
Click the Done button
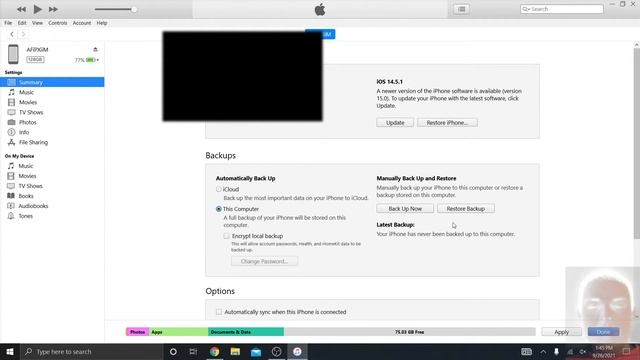point(603,332)
